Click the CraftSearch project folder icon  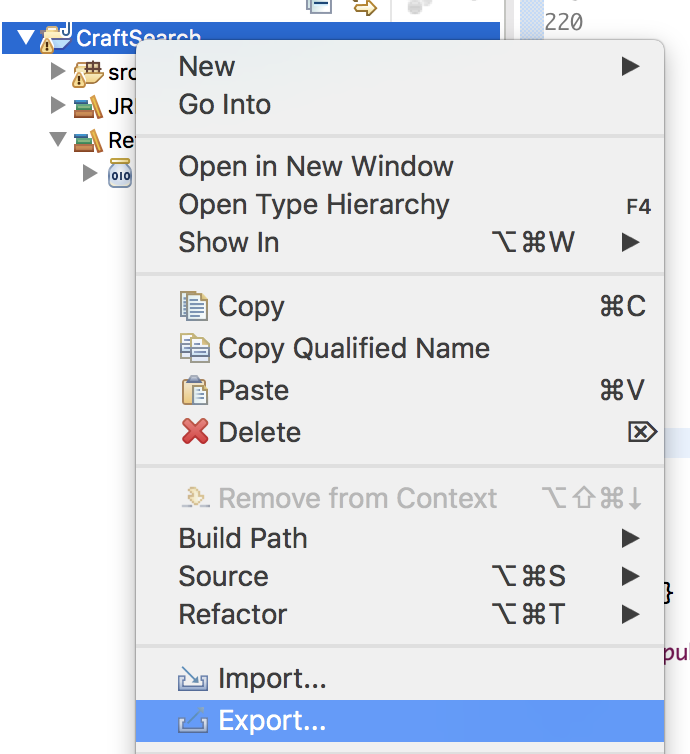[x=58, y=40]
